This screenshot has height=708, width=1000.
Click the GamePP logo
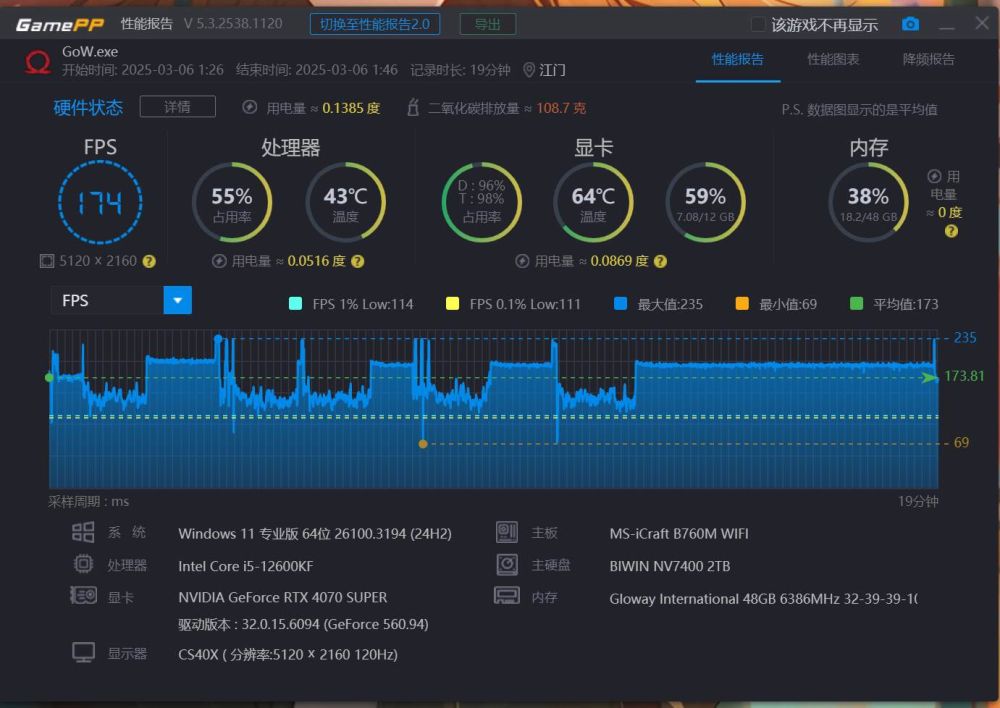60,24
